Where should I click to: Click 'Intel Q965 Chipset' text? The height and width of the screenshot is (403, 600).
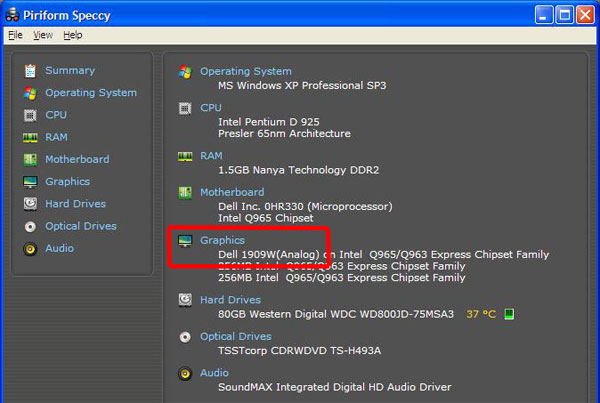266,218
